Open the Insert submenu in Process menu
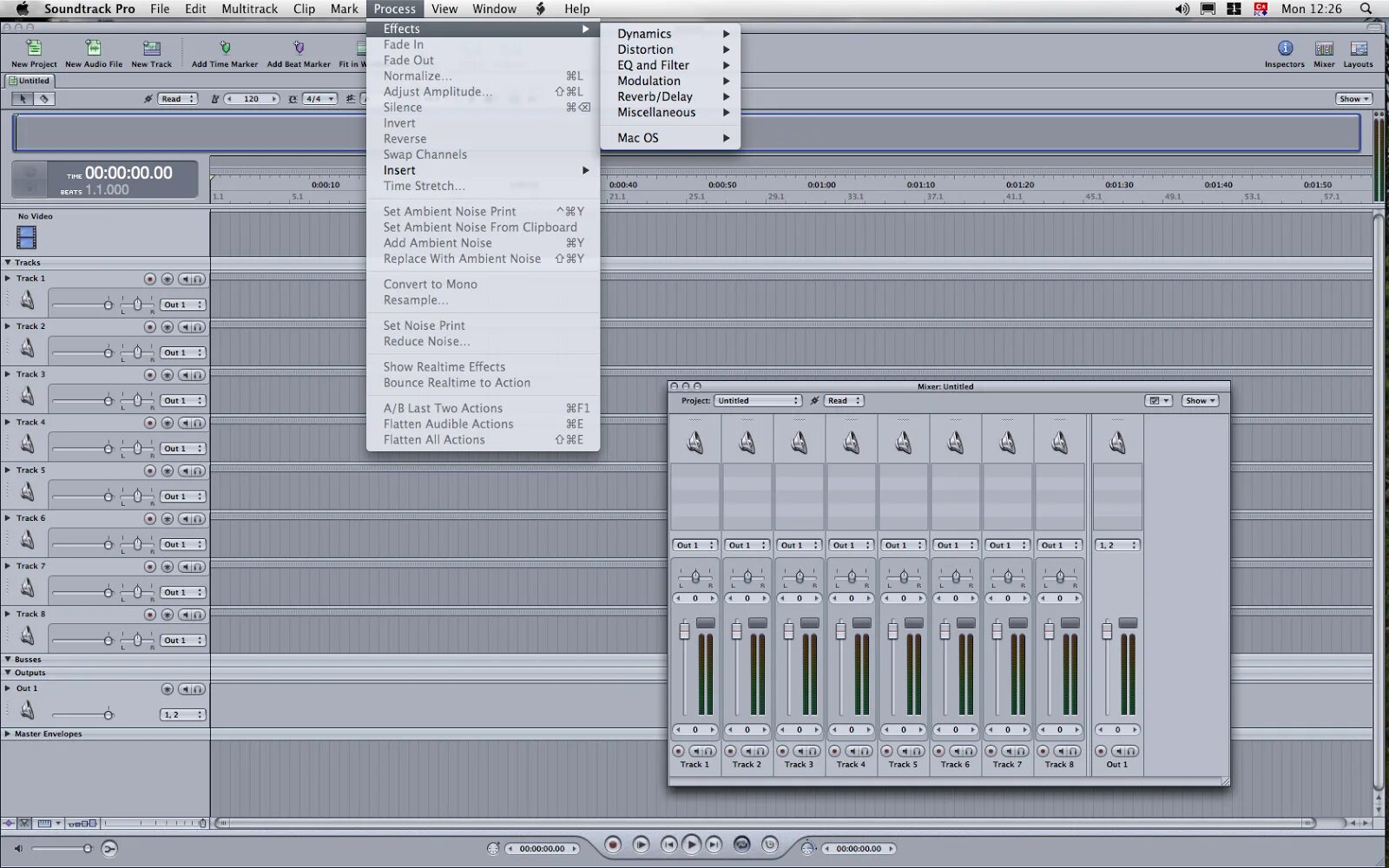Image resolution: width=1389 pixels, height=868 pixels. [483, 170]
